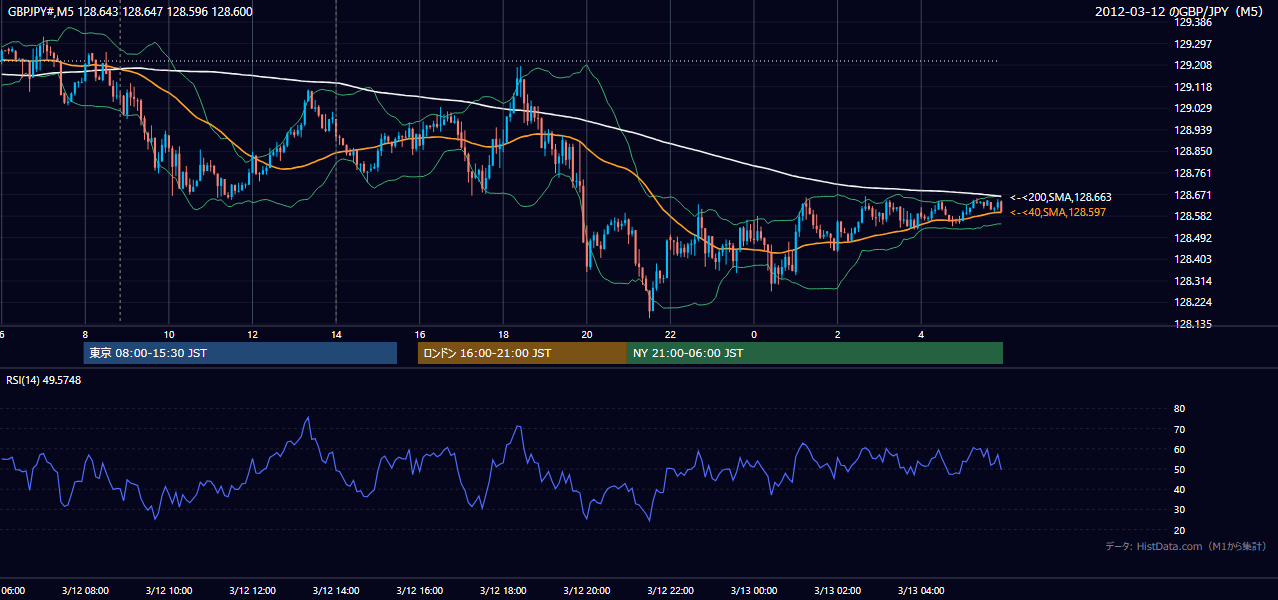Click the chart title 2012-03-12 GBP/JPY (M5)
The height and width of the screenshot is (600, 1278).
pos(1180,11)
